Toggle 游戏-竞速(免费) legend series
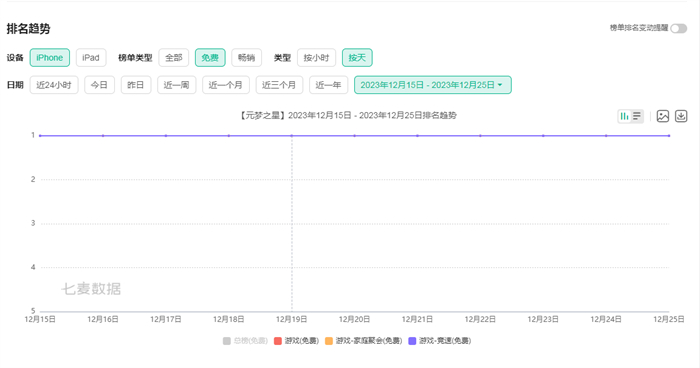This screenshot has height=368, width=700. (440, 341)
